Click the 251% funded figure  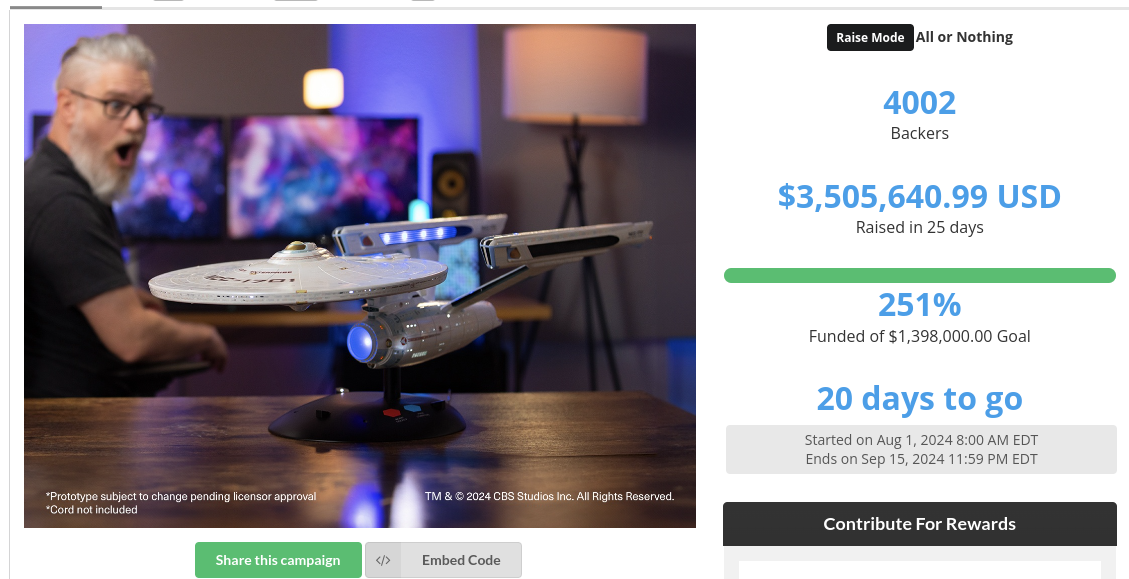pos(919,305)
